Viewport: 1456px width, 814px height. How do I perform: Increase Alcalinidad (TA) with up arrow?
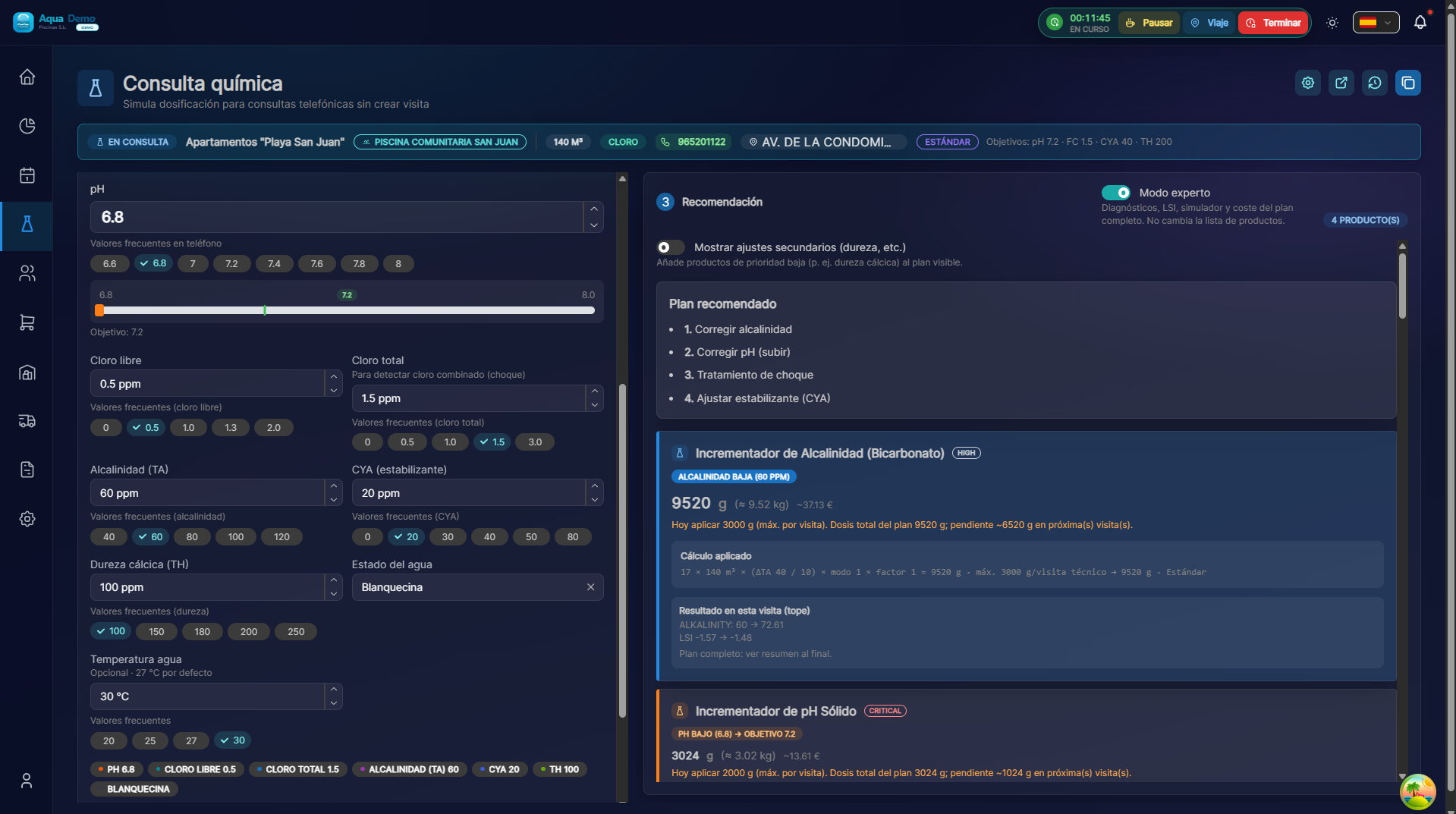[334, 486]
